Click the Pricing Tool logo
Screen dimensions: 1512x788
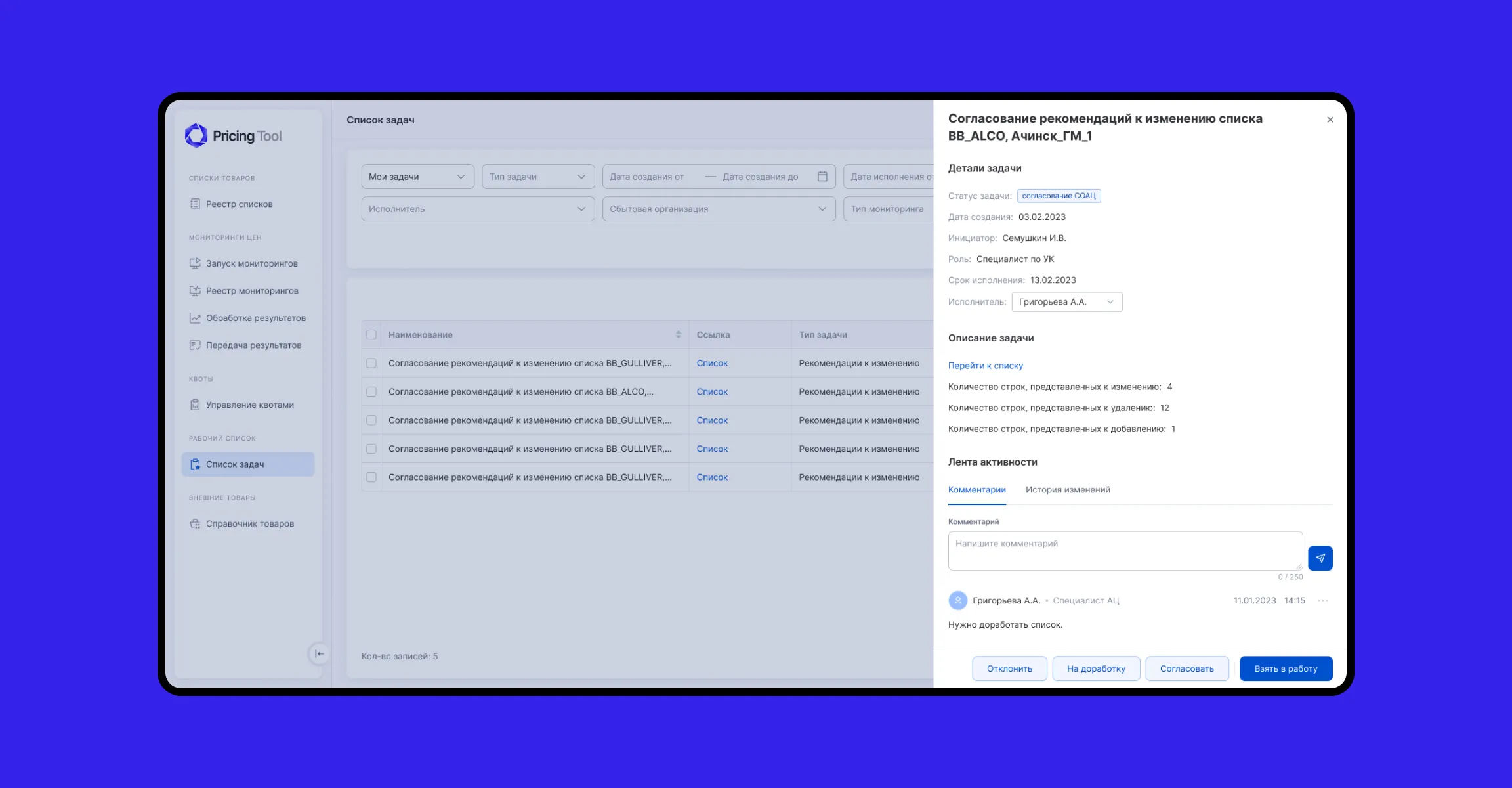(234, 136)
